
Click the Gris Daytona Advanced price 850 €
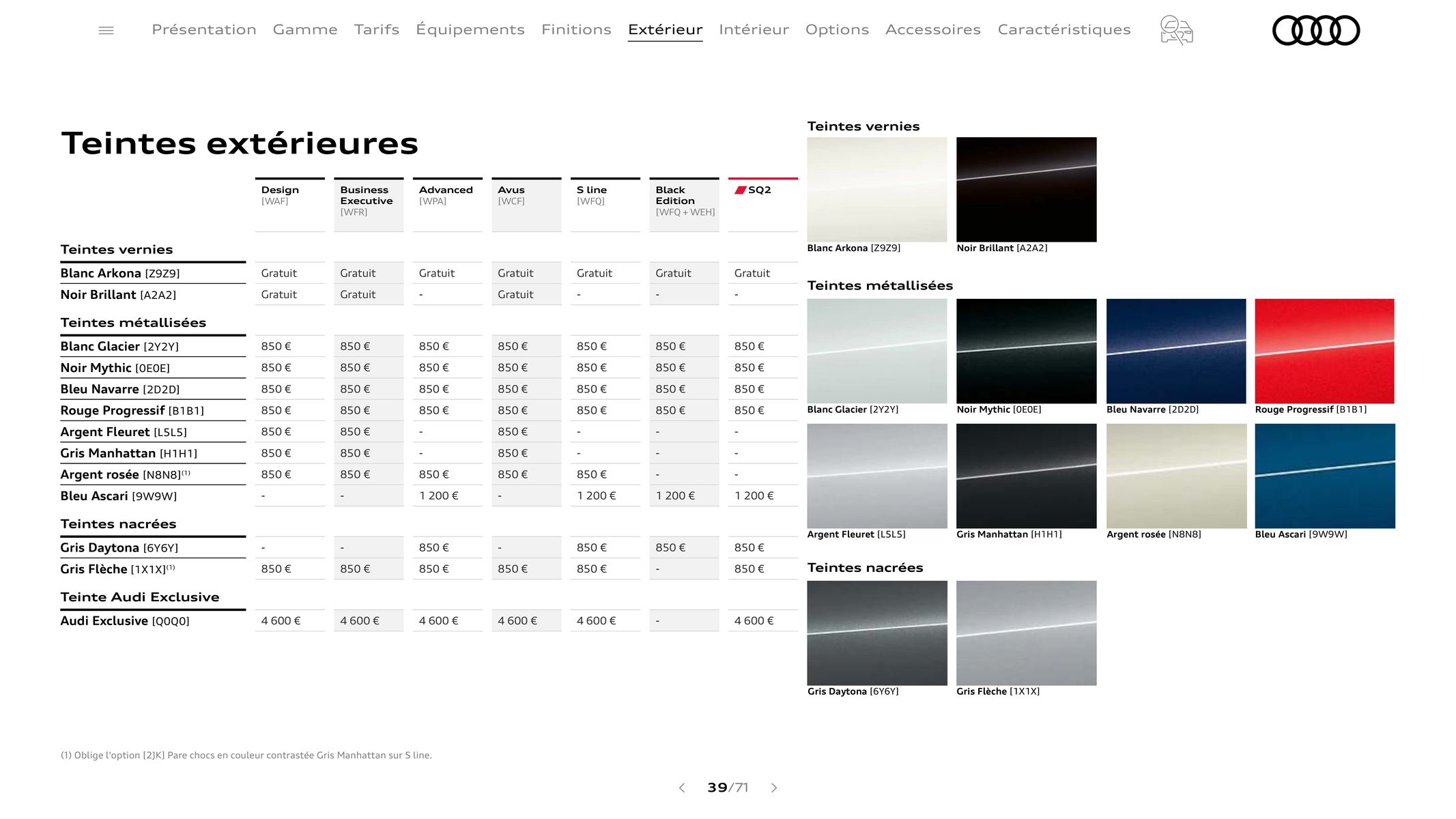tap(434, 547)
